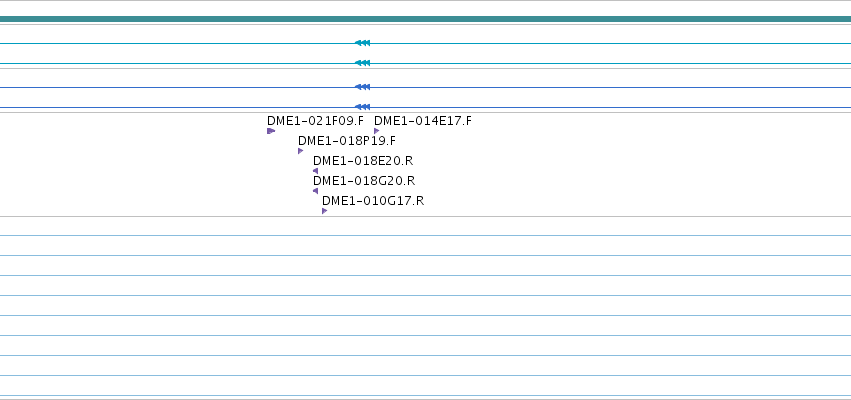
Task: Click the DME1-018P19.F feature label
Action: [347, 141]
